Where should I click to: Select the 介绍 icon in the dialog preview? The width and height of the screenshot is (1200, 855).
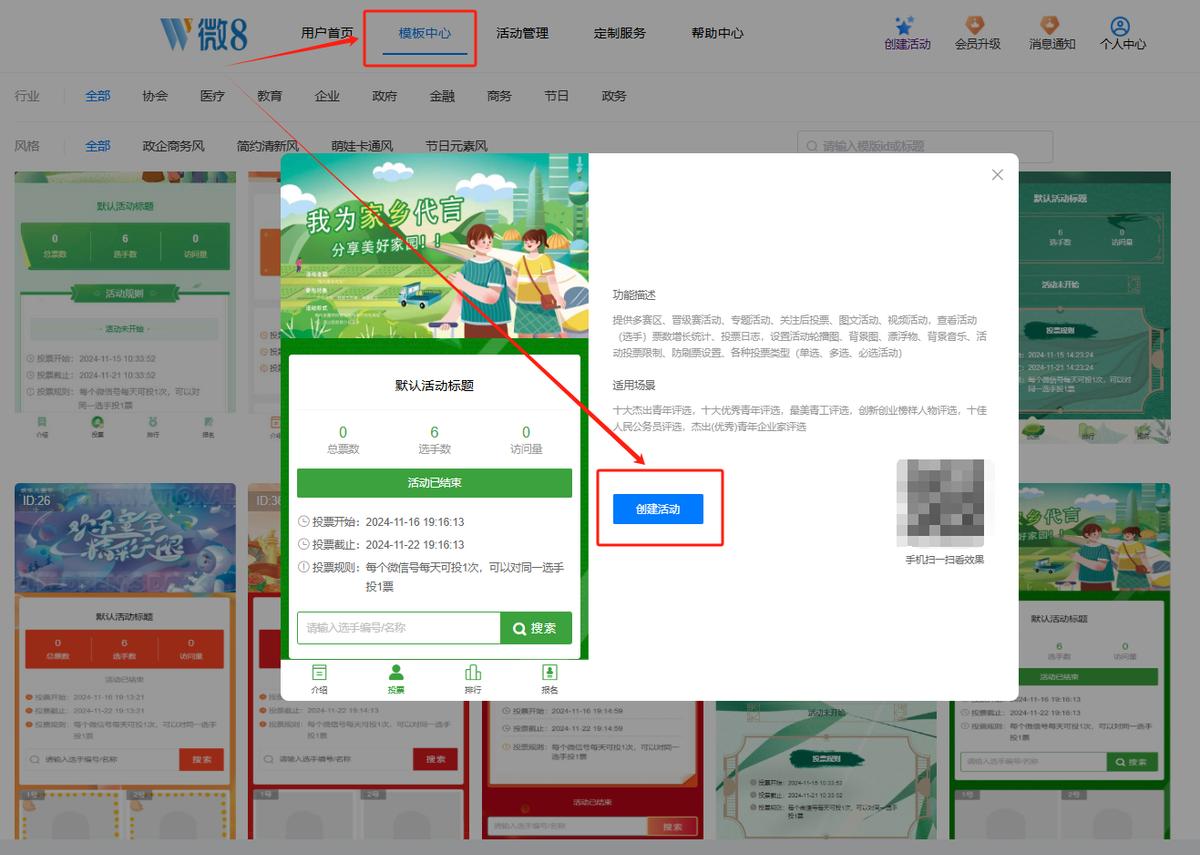pyautogui.click(x=319, y=673)
